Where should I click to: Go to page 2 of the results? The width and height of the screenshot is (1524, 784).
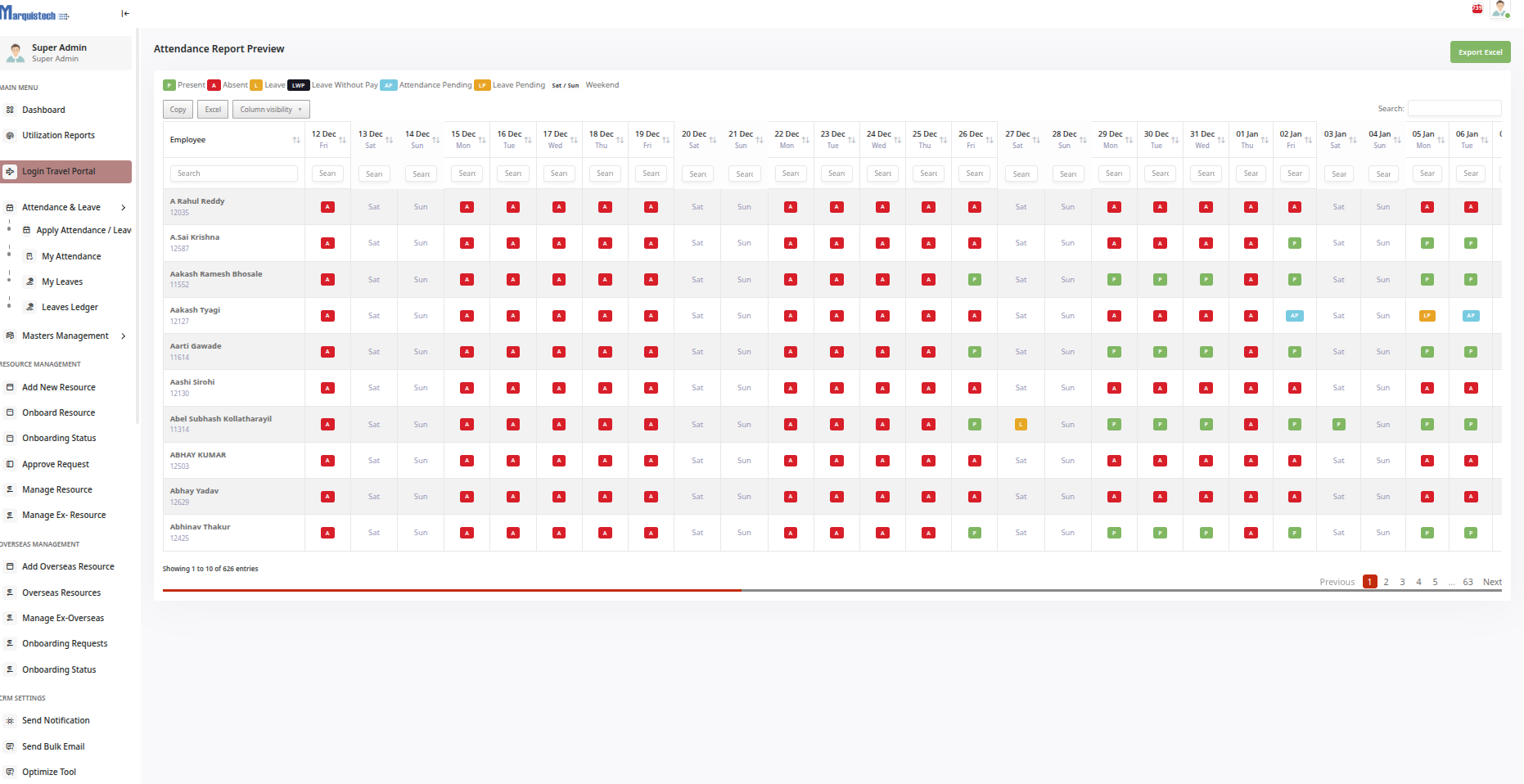1386,583
